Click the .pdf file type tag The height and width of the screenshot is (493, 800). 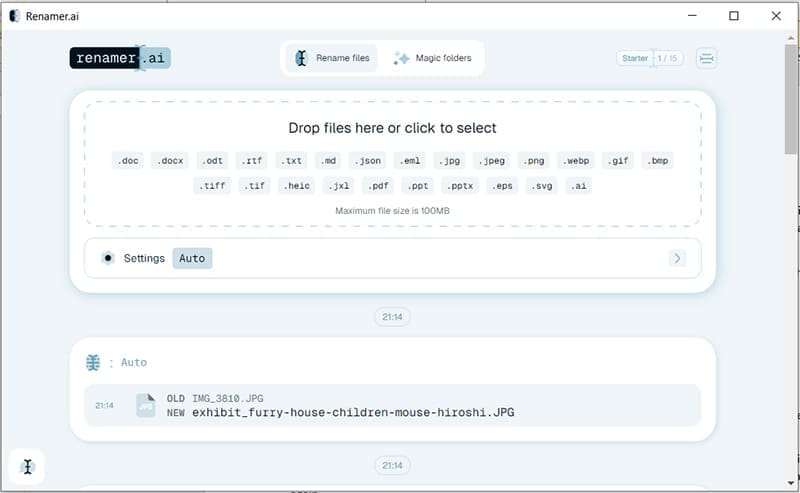pyautogui.click(x=378, y=186)
